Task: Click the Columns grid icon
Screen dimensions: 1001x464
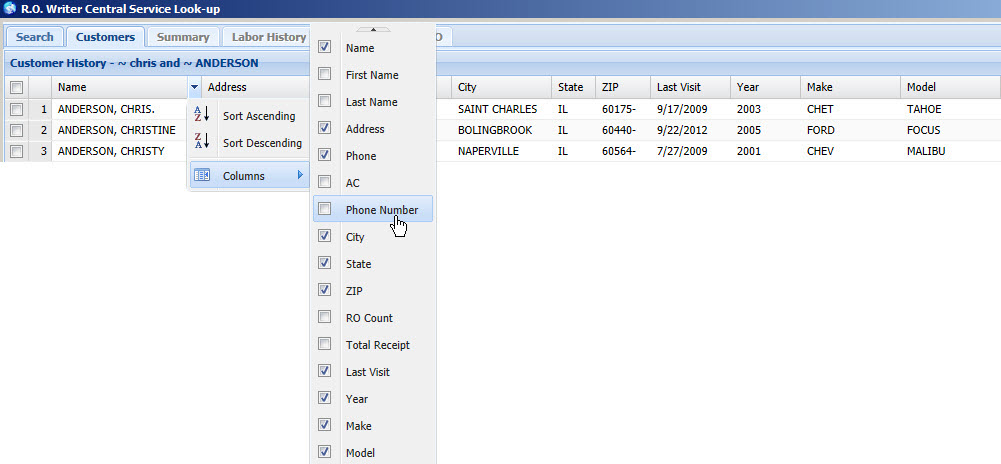Action: (202, 176)
